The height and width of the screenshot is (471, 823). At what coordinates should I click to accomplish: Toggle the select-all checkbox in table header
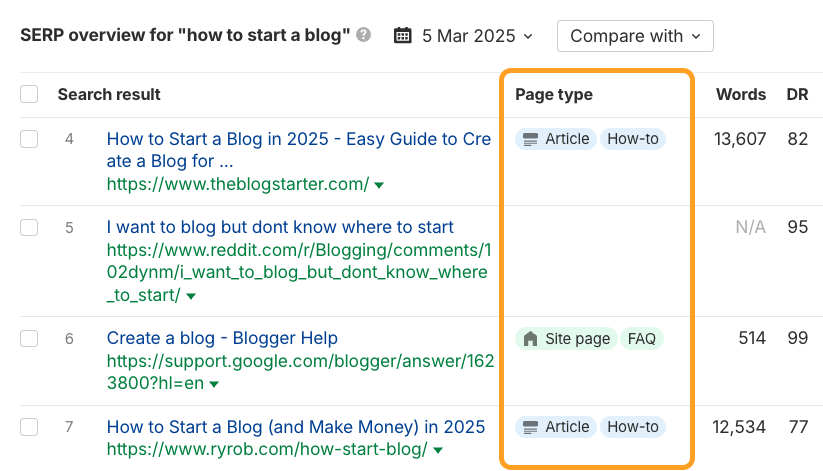(29, 95)
